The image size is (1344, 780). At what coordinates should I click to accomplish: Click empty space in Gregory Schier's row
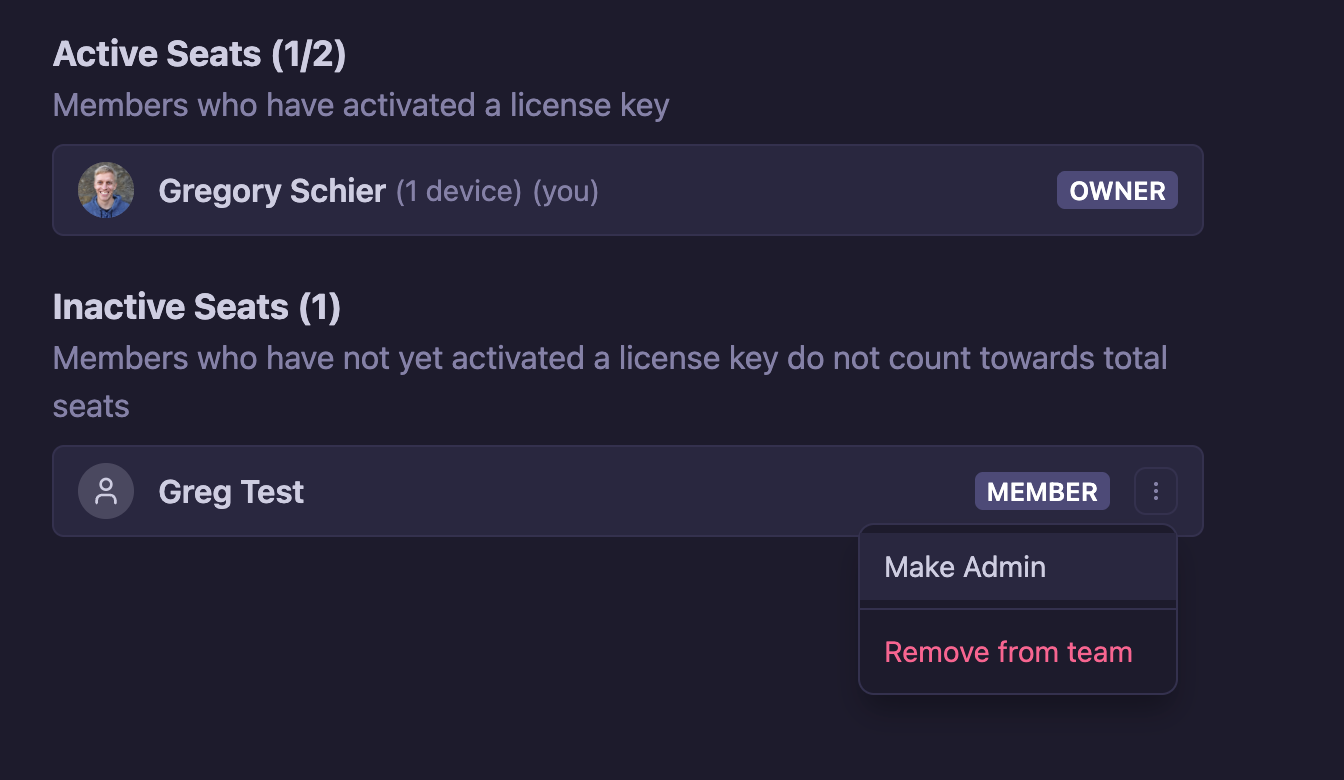820,191
